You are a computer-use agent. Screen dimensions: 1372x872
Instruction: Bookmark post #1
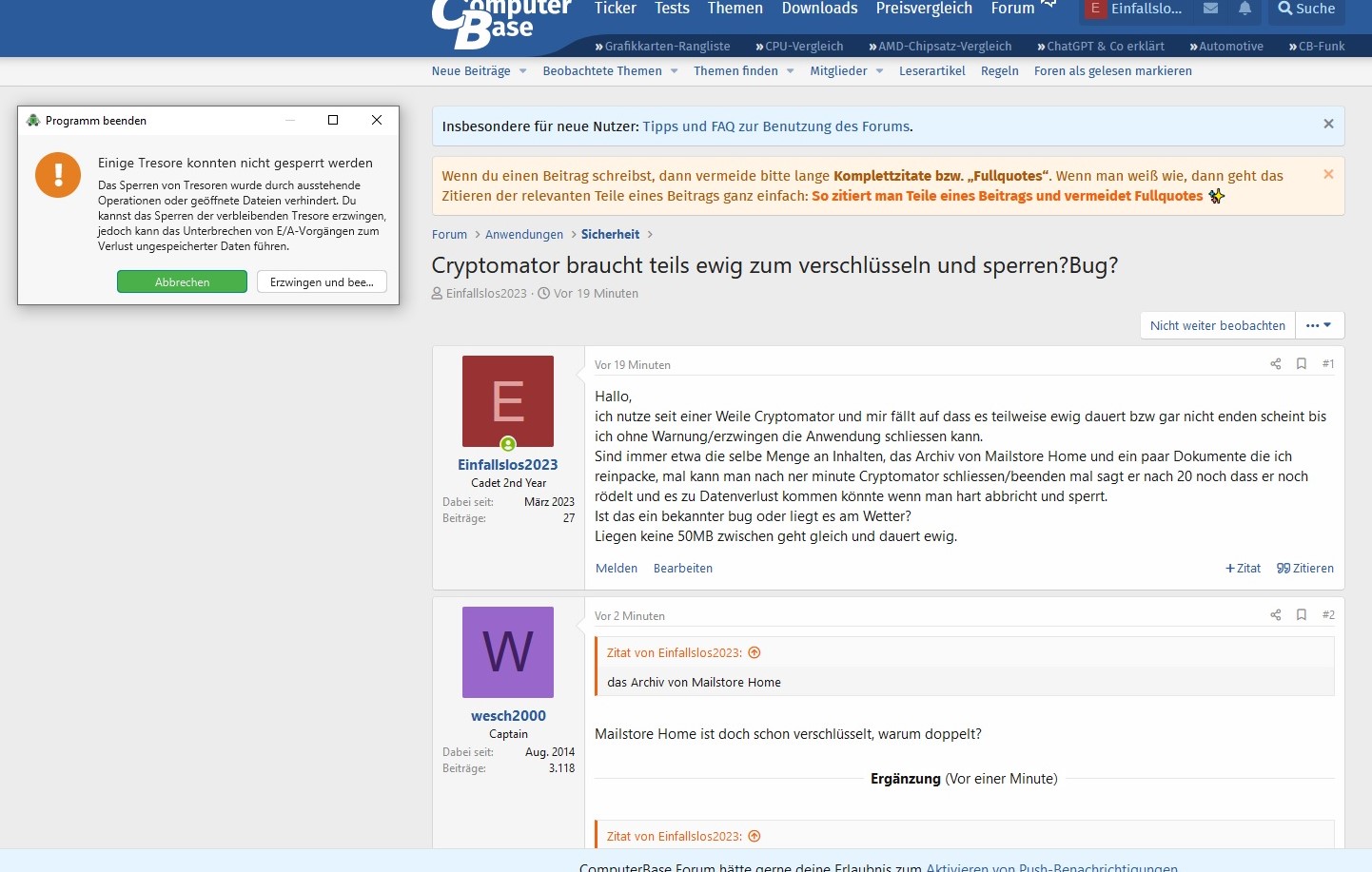(1301, 364)
